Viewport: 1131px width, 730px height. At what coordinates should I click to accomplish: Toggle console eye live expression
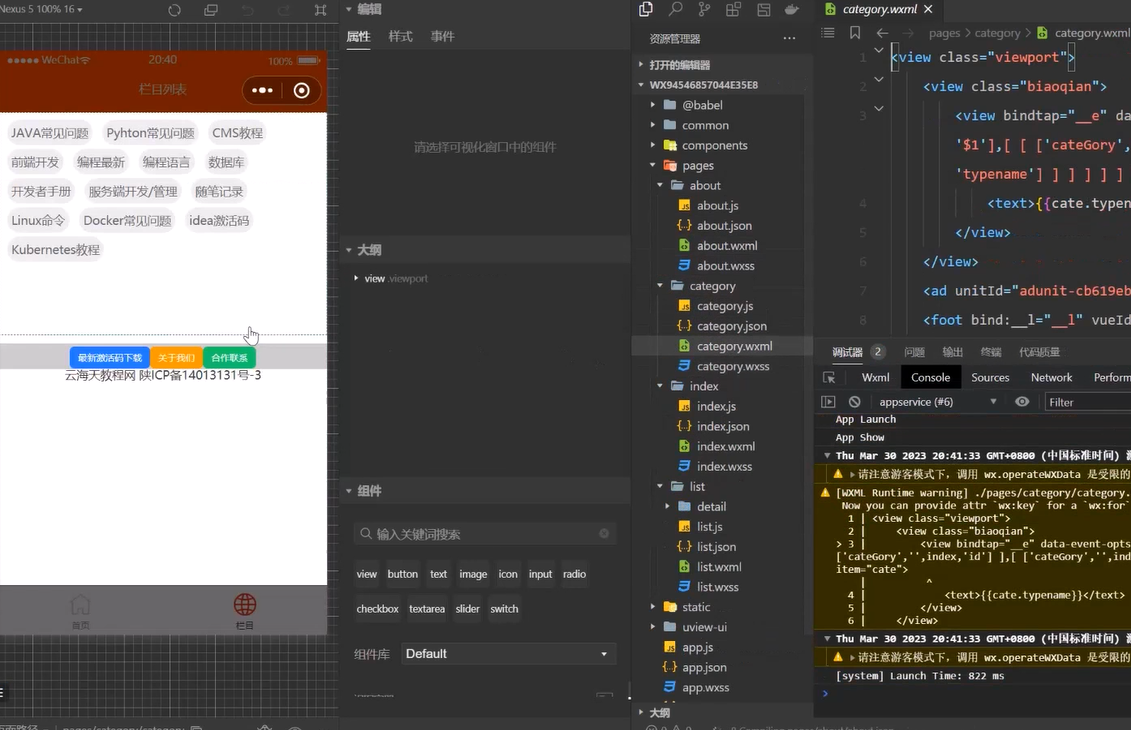[x=1022, y=402]
